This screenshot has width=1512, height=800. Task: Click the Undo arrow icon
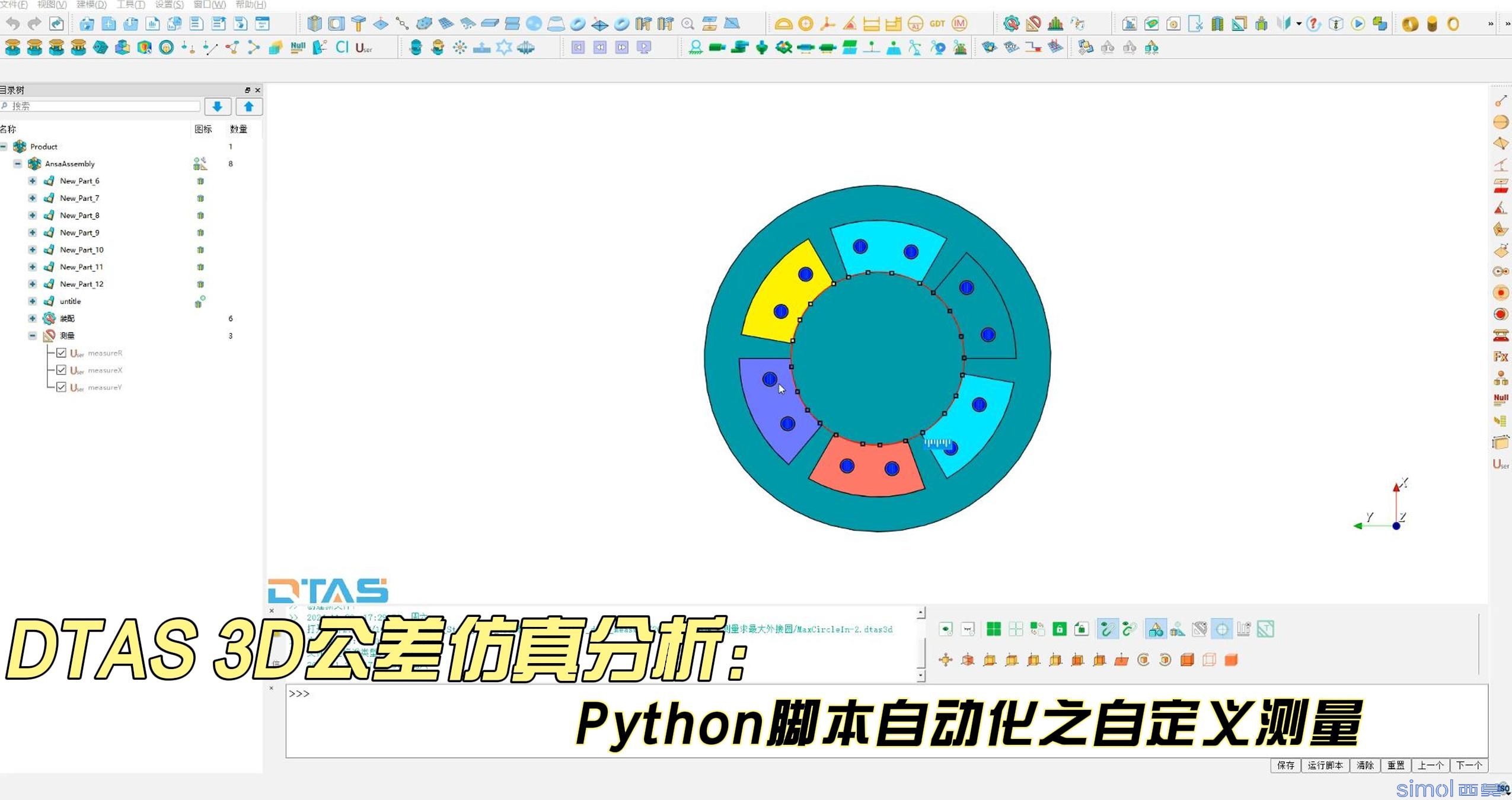coord(12,24)
